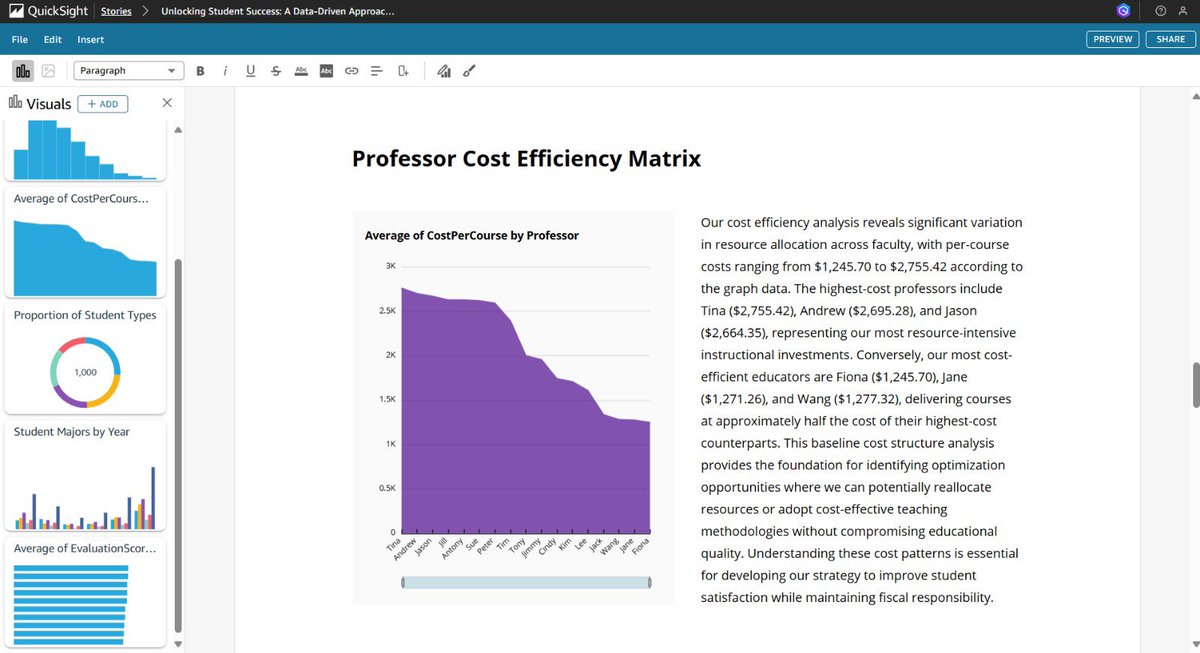
Task: Click the ADD visual button
Action: pyautogui.click(x=102, y=103)
